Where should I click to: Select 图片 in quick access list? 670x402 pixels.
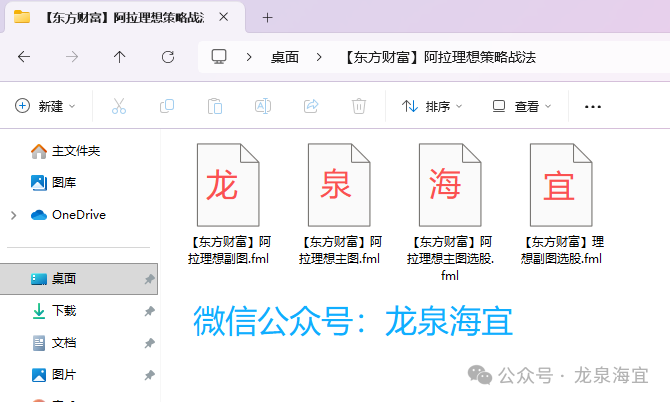64,375
